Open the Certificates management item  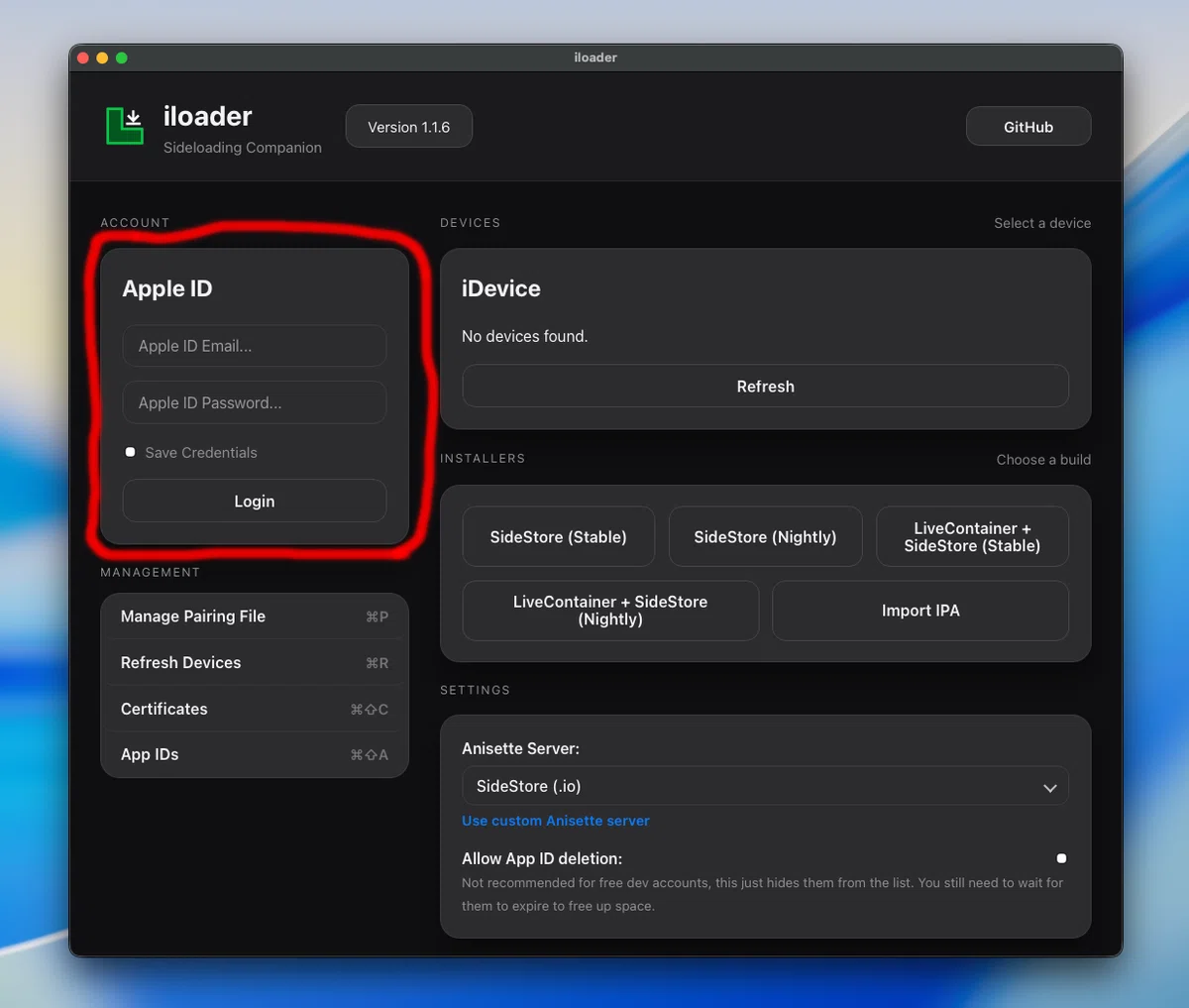pos(255,709)
